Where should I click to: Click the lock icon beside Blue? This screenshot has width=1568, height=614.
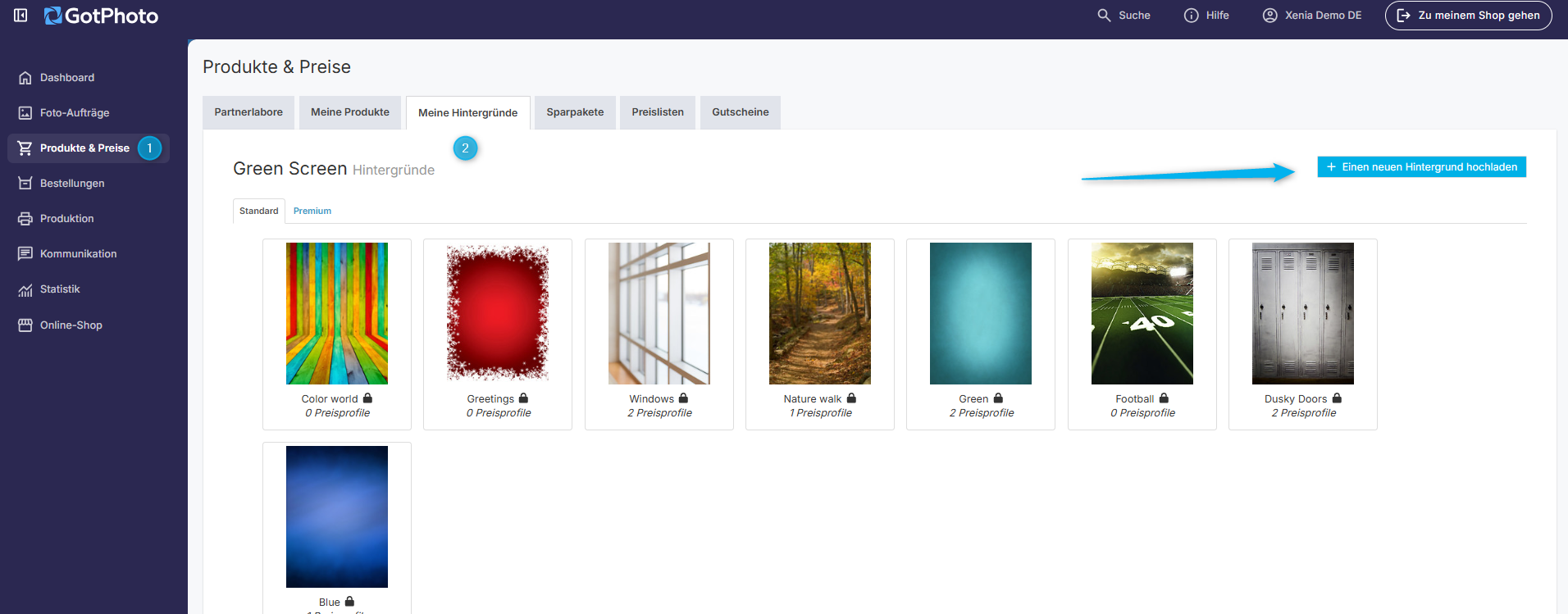pos(349,601)
